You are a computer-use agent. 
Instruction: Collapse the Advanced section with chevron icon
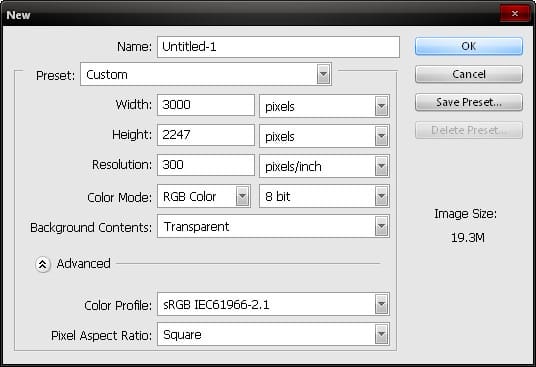(x=43, y=264)
